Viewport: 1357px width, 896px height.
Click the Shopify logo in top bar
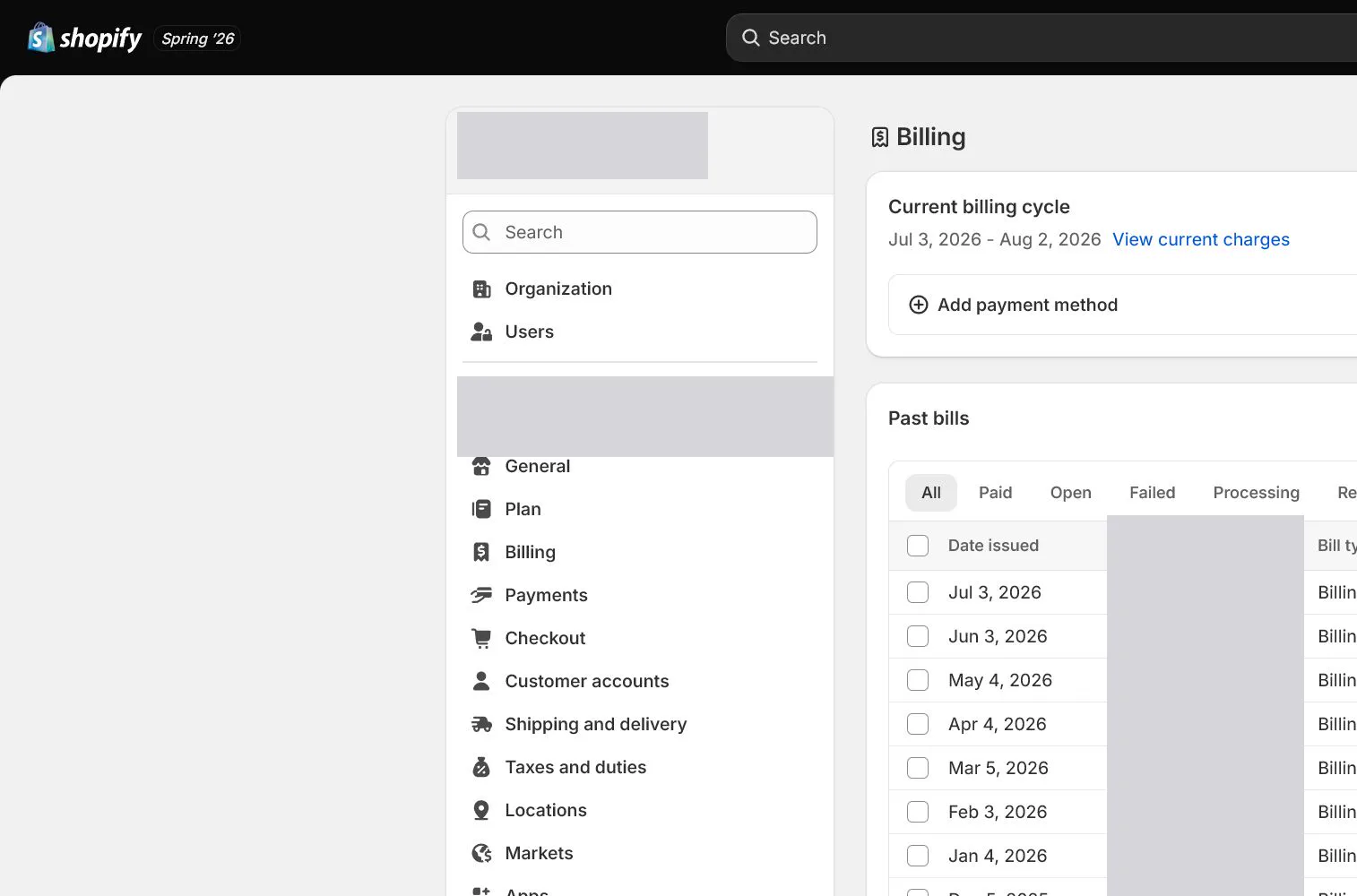84,38
